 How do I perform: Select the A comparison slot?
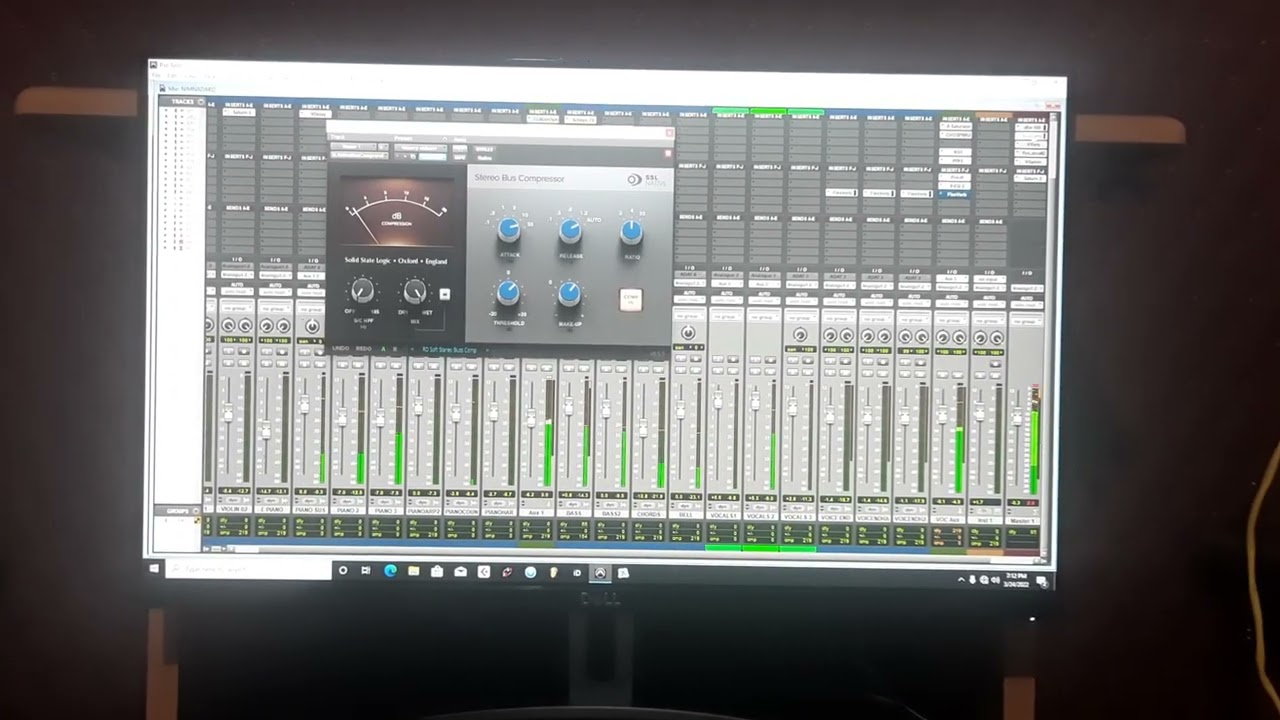tap(383, 349)
